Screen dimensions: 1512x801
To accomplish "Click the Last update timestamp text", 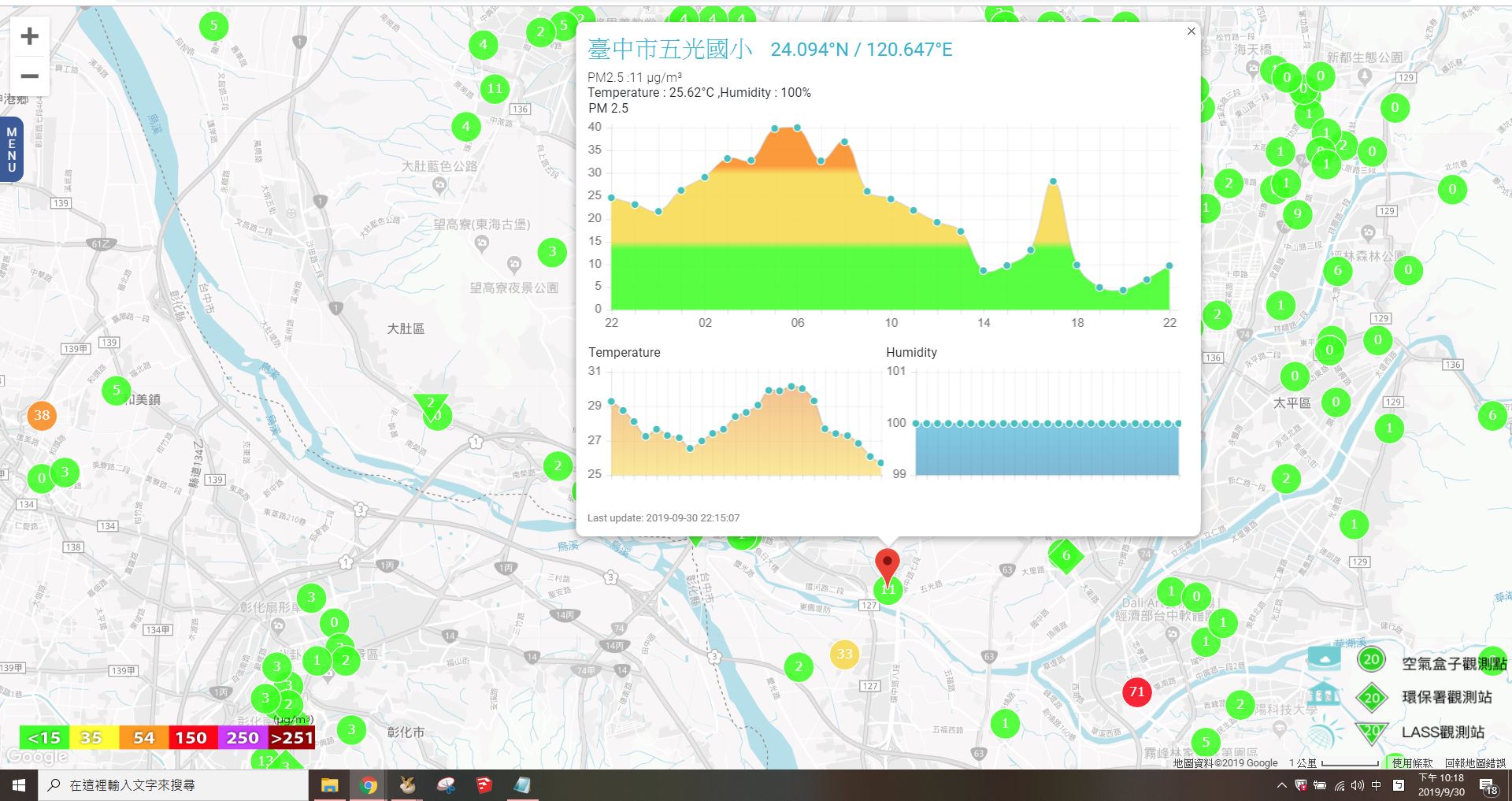I will click(663, 518).
